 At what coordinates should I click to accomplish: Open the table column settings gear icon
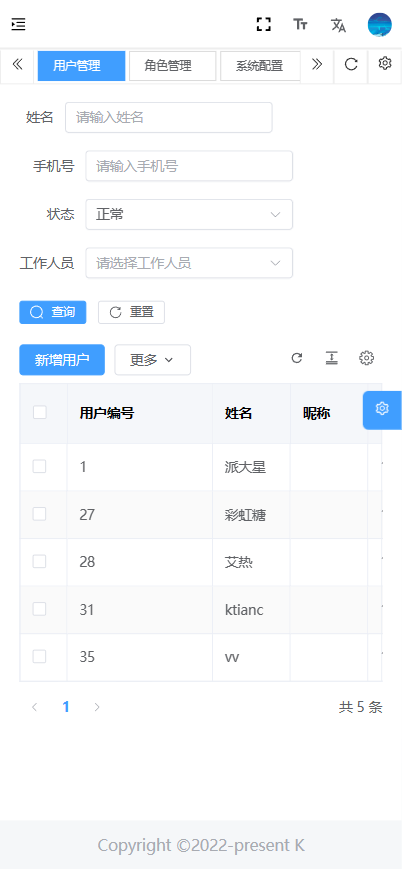tap(367, 358)
